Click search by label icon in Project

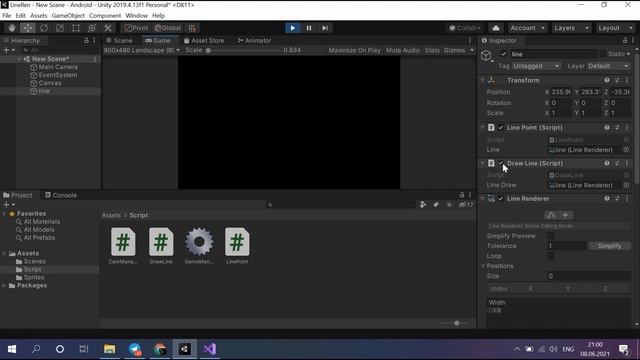point(436,204)
